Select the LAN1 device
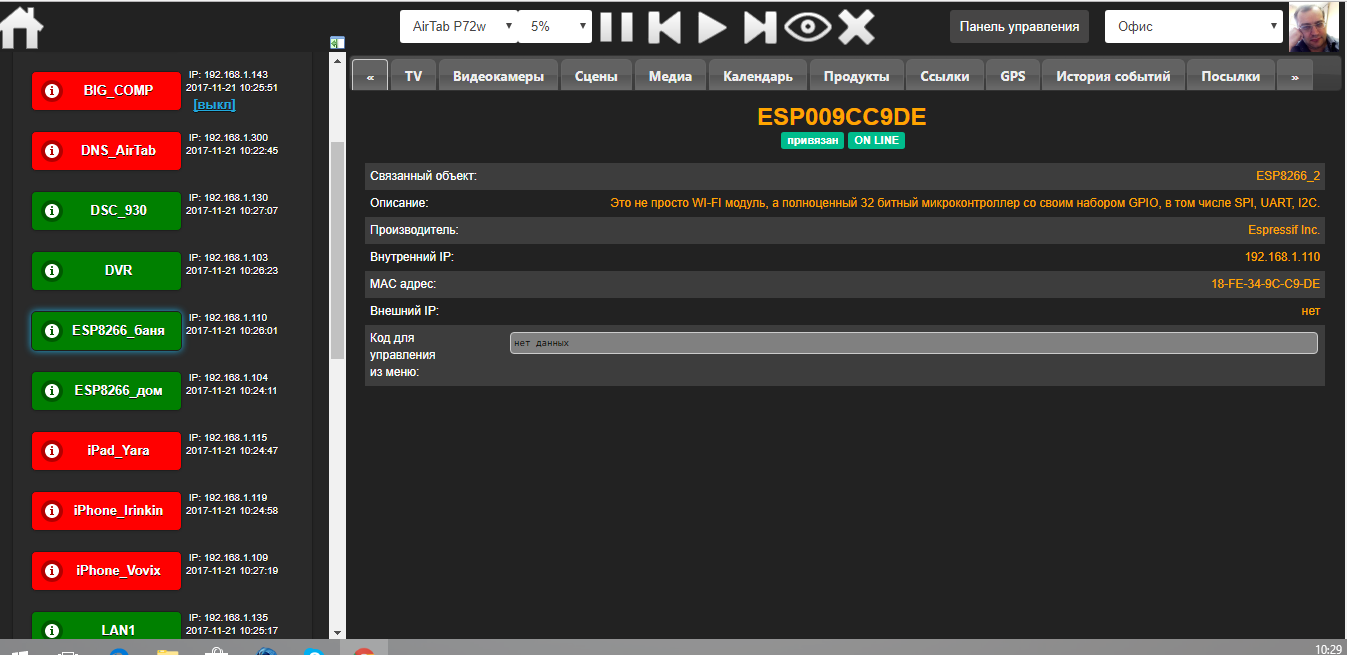The image size is (1347, 655). pyautogui.click(x=107, y=626)
